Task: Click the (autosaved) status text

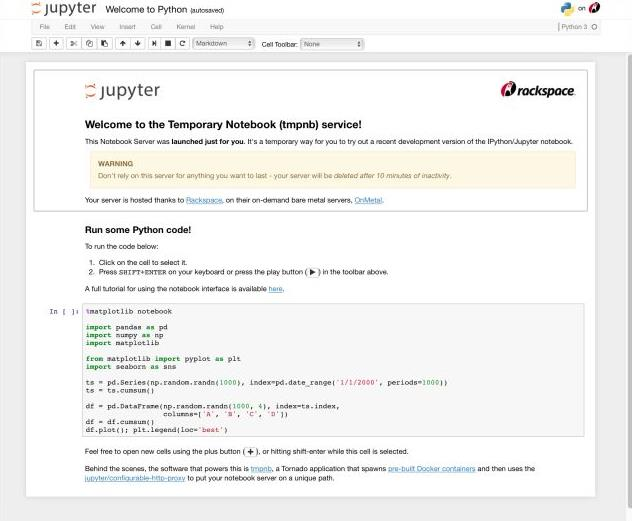Action: pos(207,10)
